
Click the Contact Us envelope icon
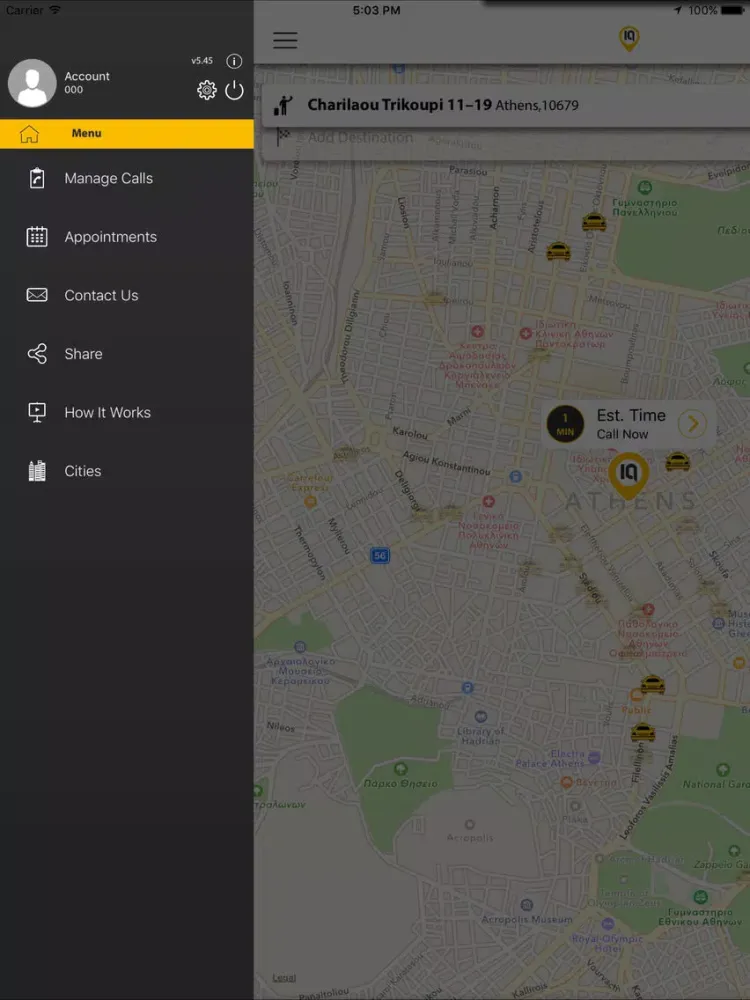37,295
